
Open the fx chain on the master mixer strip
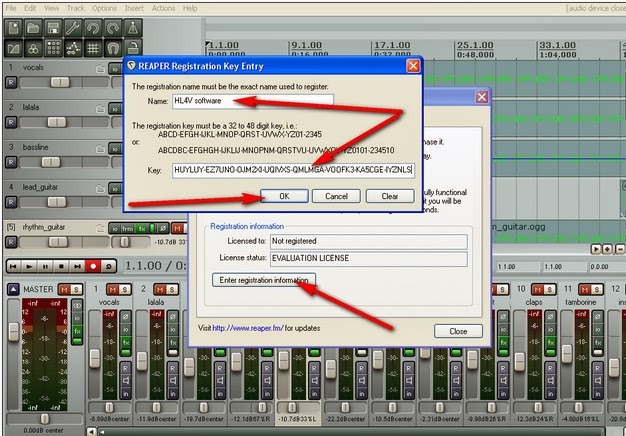click(77, 331)
